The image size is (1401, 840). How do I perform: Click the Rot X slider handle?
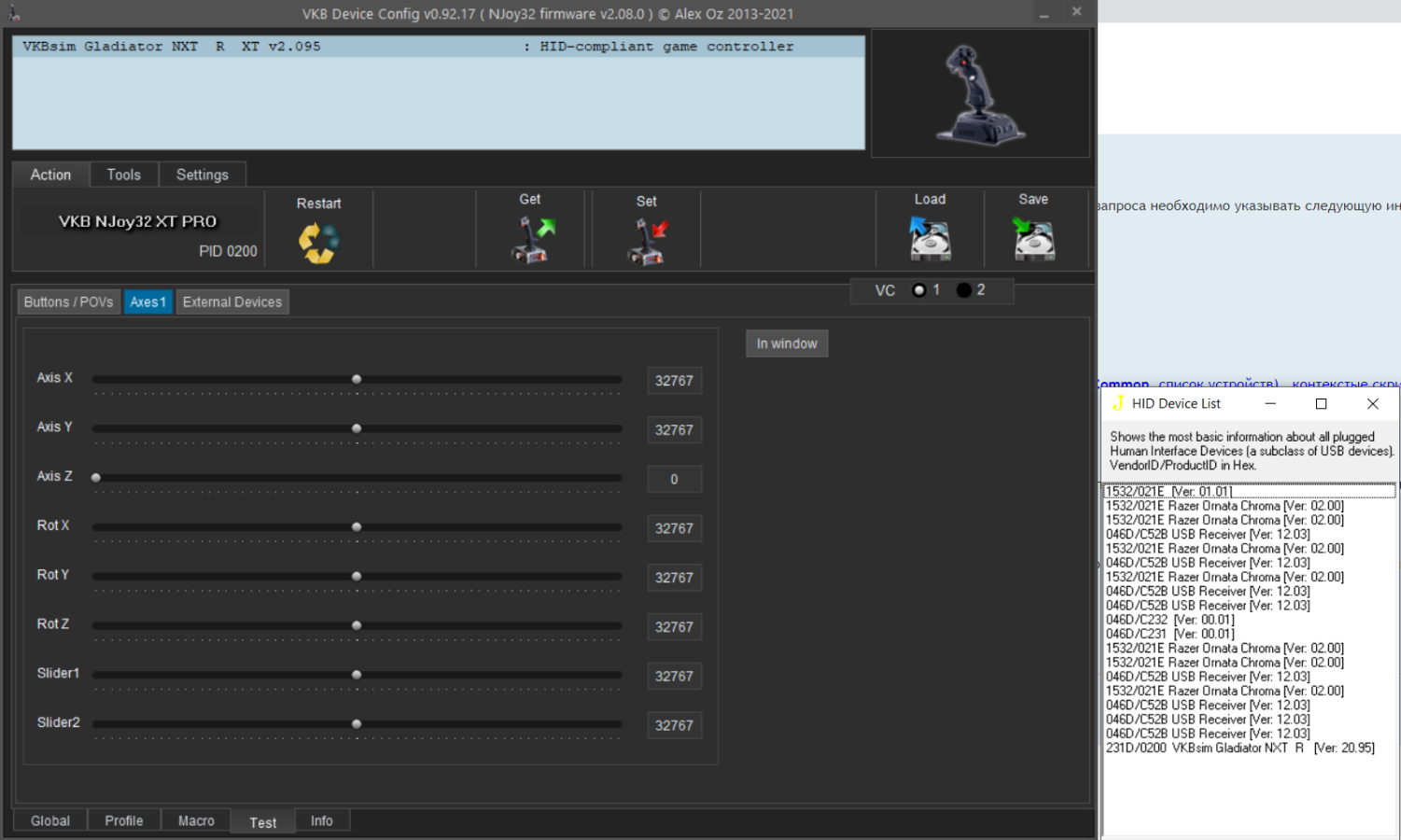(357, 527)
